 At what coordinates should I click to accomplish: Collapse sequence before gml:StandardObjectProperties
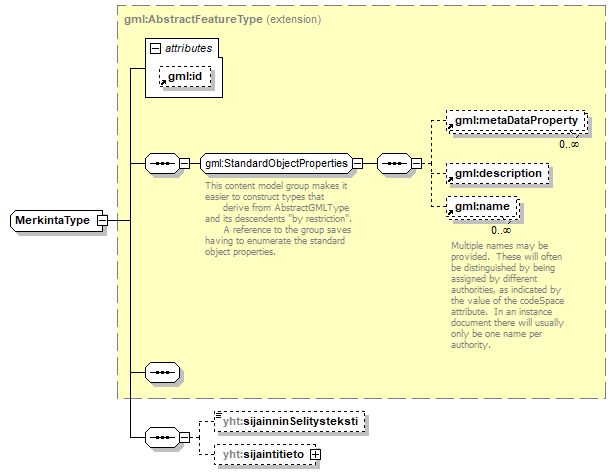tap(184, 163)
